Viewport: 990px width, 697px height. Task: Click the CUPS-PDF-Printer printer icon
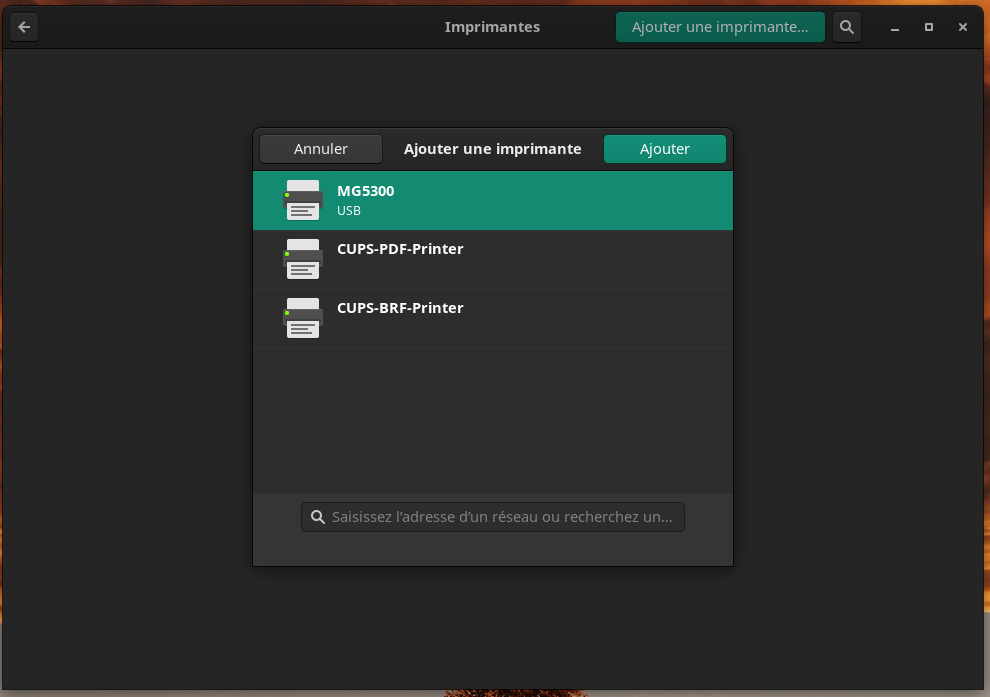(x=303, y=259)
